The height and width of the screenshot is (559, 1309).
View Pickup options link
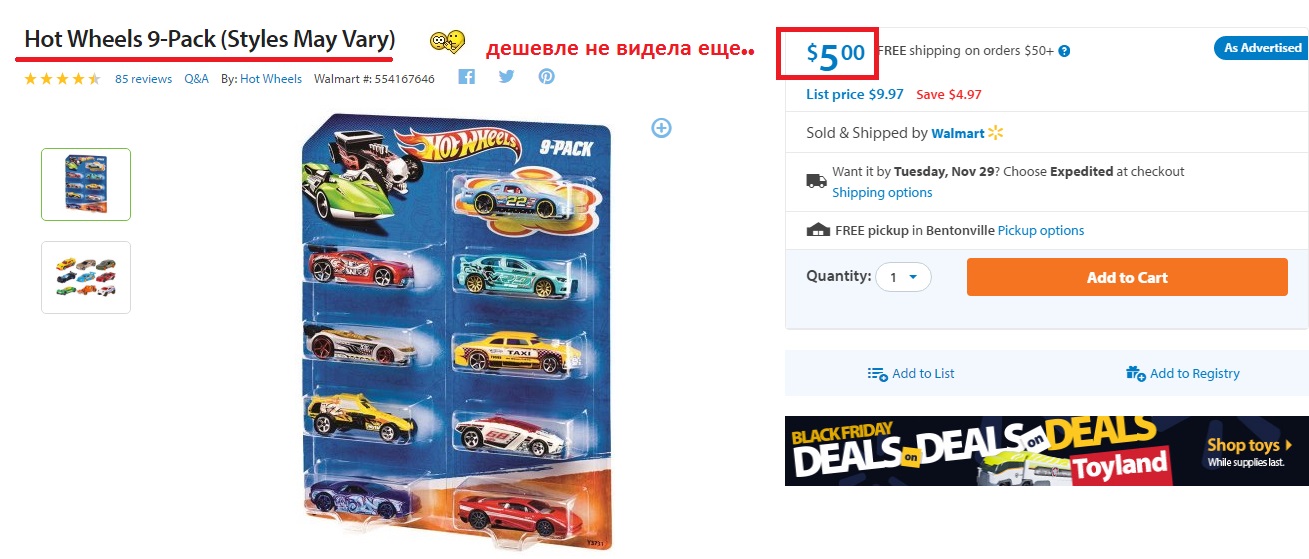pos(1041,230)
